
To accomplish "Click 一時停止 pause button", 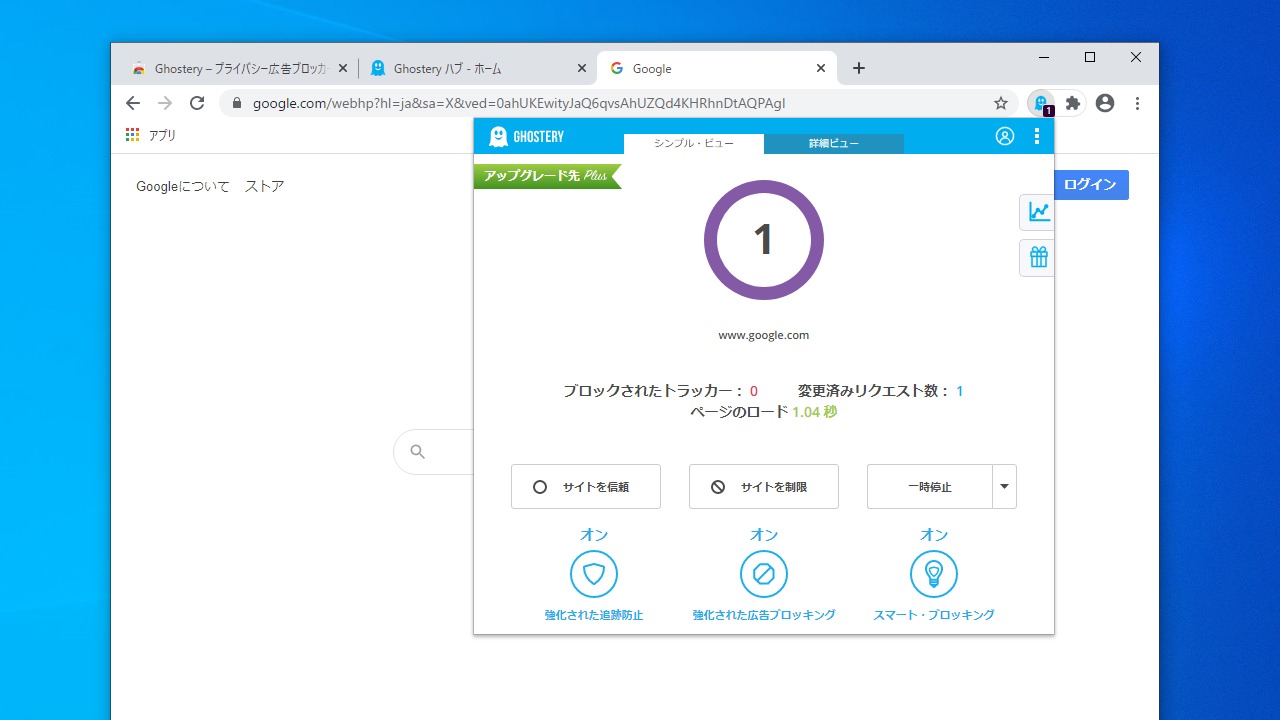I will 930,487.
